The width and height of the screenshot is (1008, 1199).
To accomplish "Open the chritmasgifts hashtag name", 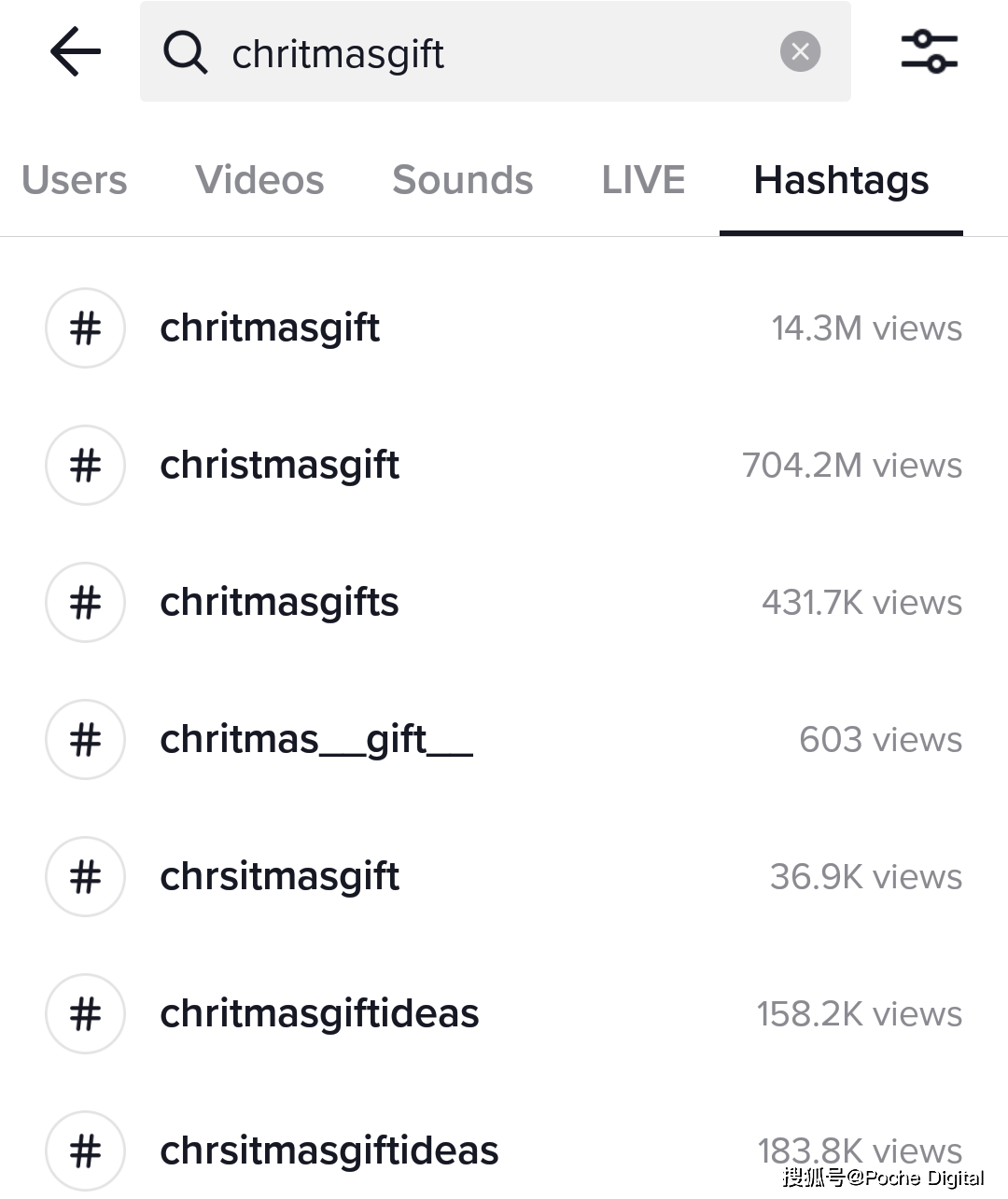I will (279, 603).
